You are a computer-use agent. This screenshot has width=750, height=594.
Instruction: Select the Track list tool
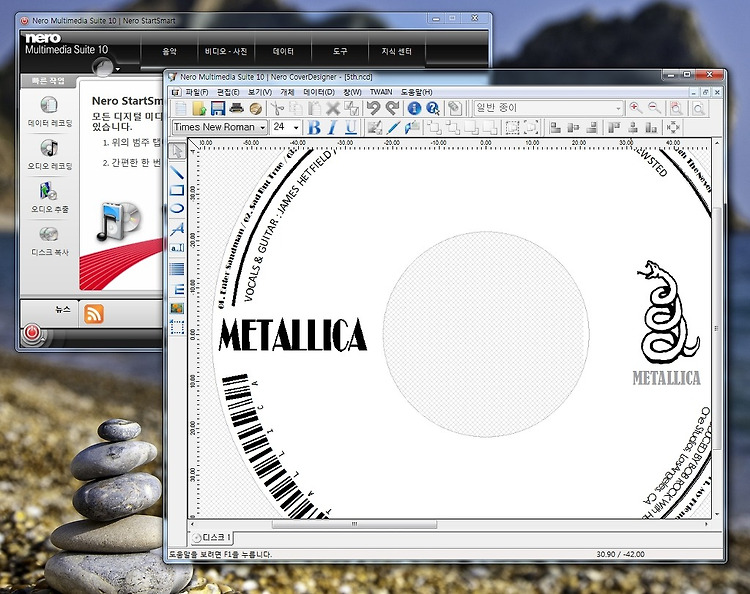177,269
